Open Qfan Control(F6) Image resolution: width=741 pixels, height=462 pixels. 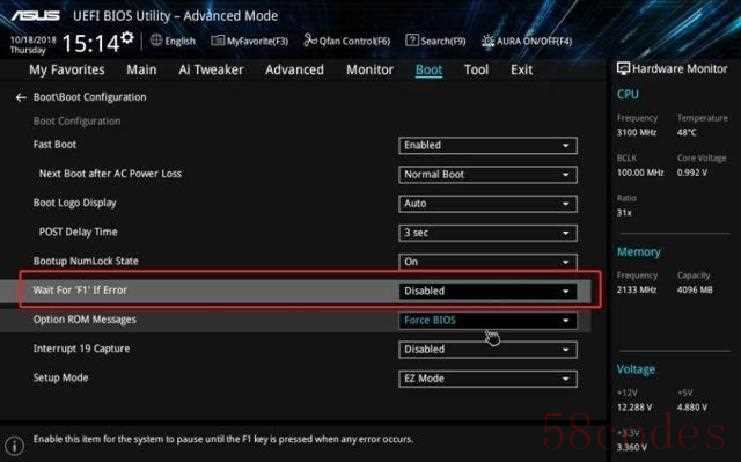(354, 41)
